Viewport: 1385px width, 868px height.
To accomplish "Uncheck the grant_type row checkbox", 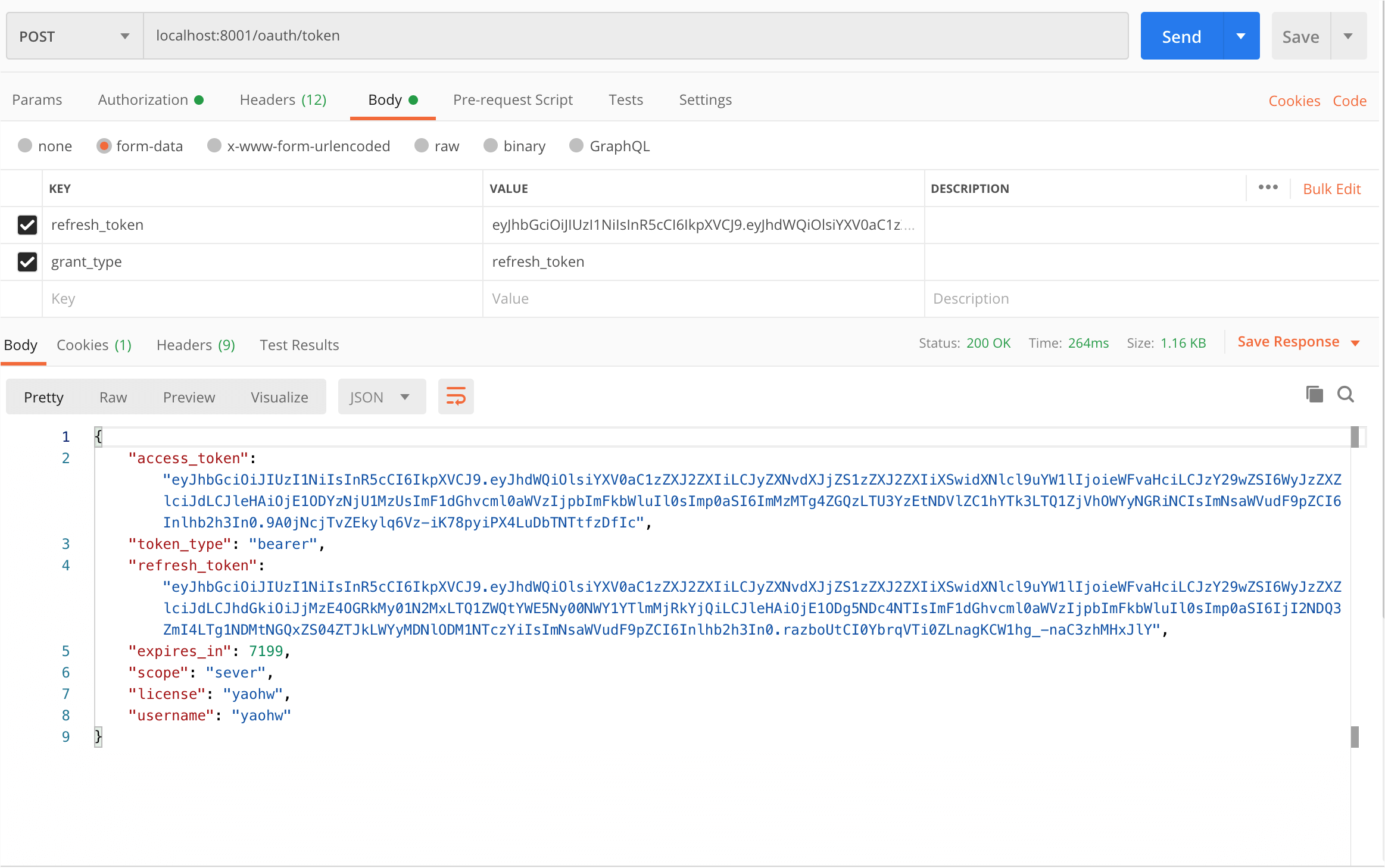I will pos(27,262).
